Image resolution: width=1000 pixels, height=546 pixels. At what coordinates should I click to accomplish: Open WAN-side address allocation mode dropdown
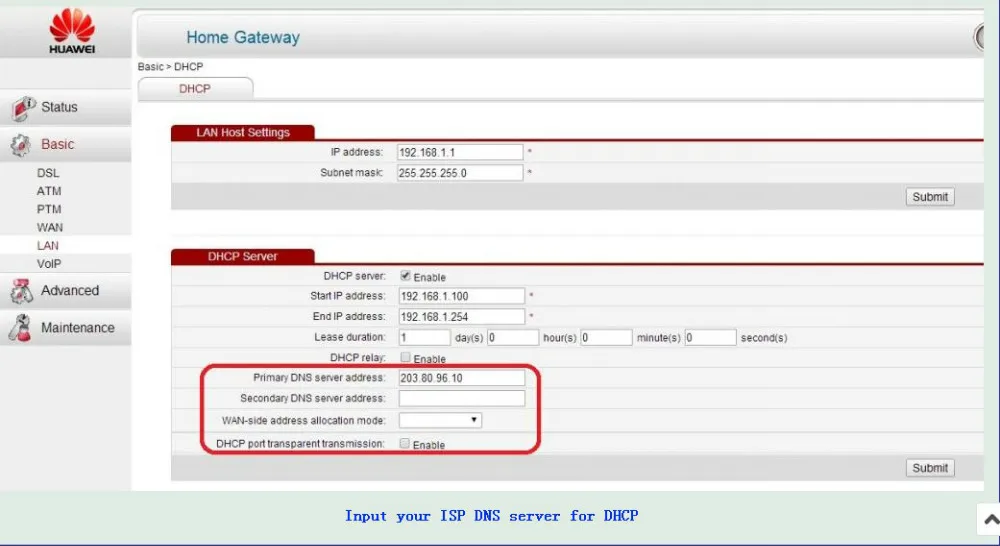[440, 420]
